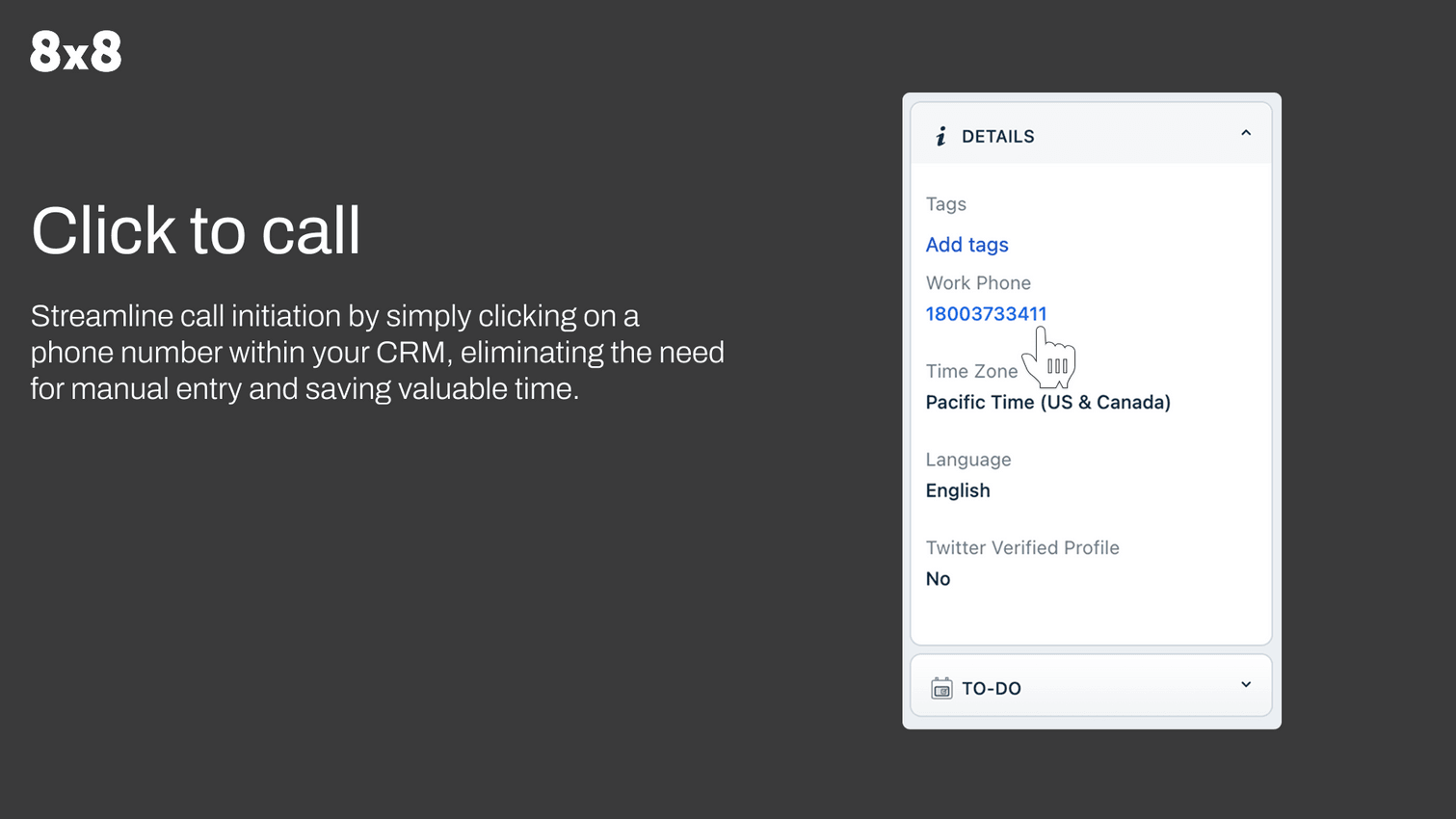Click the Work Phone field label
1456x819 pixels.
pos(978,283)
